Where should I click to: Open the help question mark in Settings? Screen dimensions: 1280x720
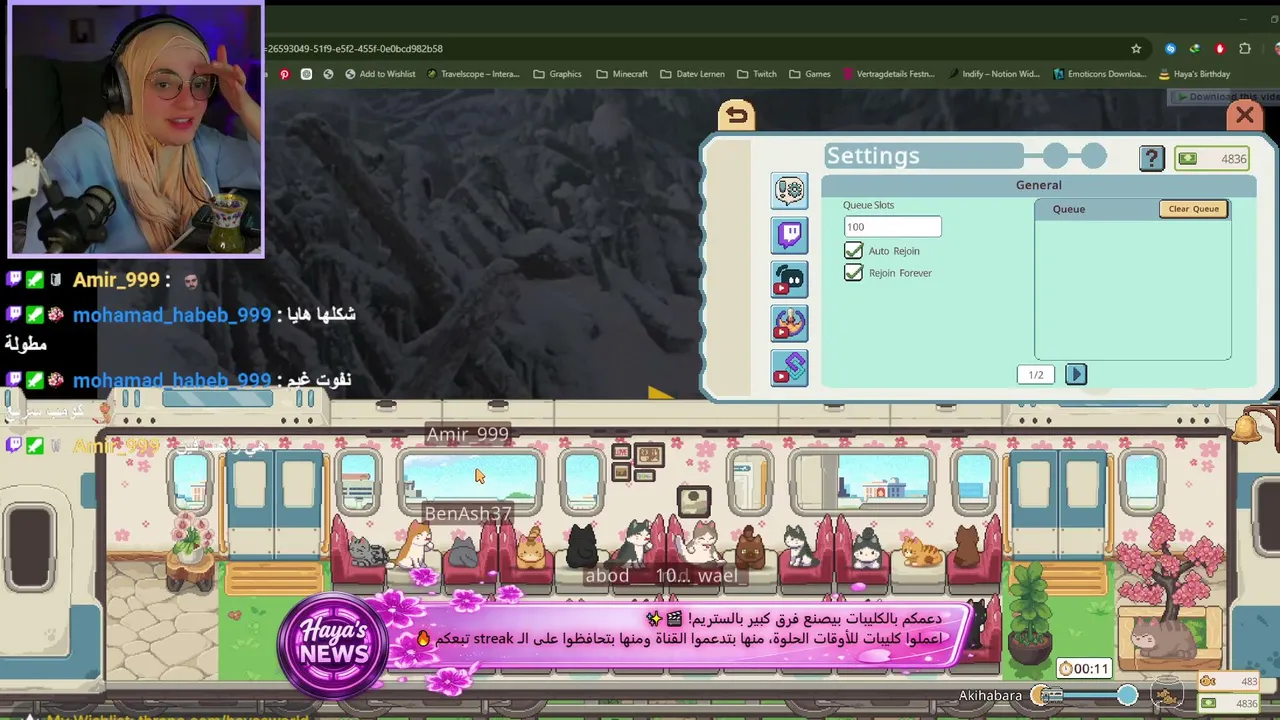[x=1151, y=158]
